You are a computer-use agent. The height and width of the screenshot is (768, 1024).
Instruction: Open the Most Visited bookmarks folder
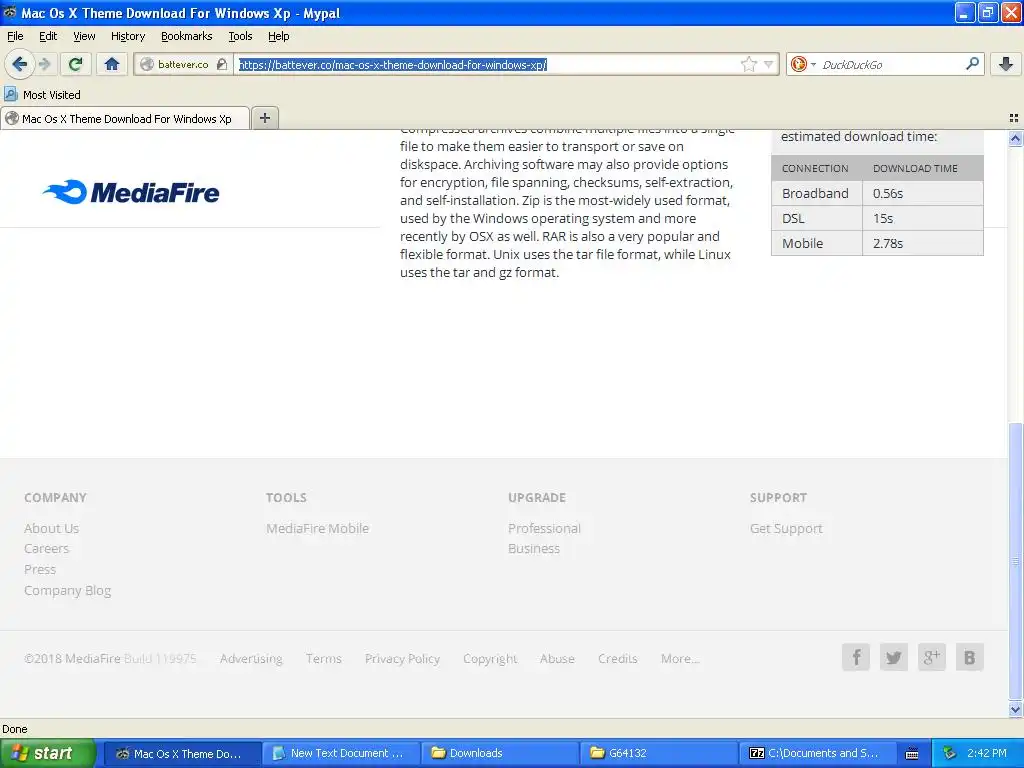tap(43, 95)
